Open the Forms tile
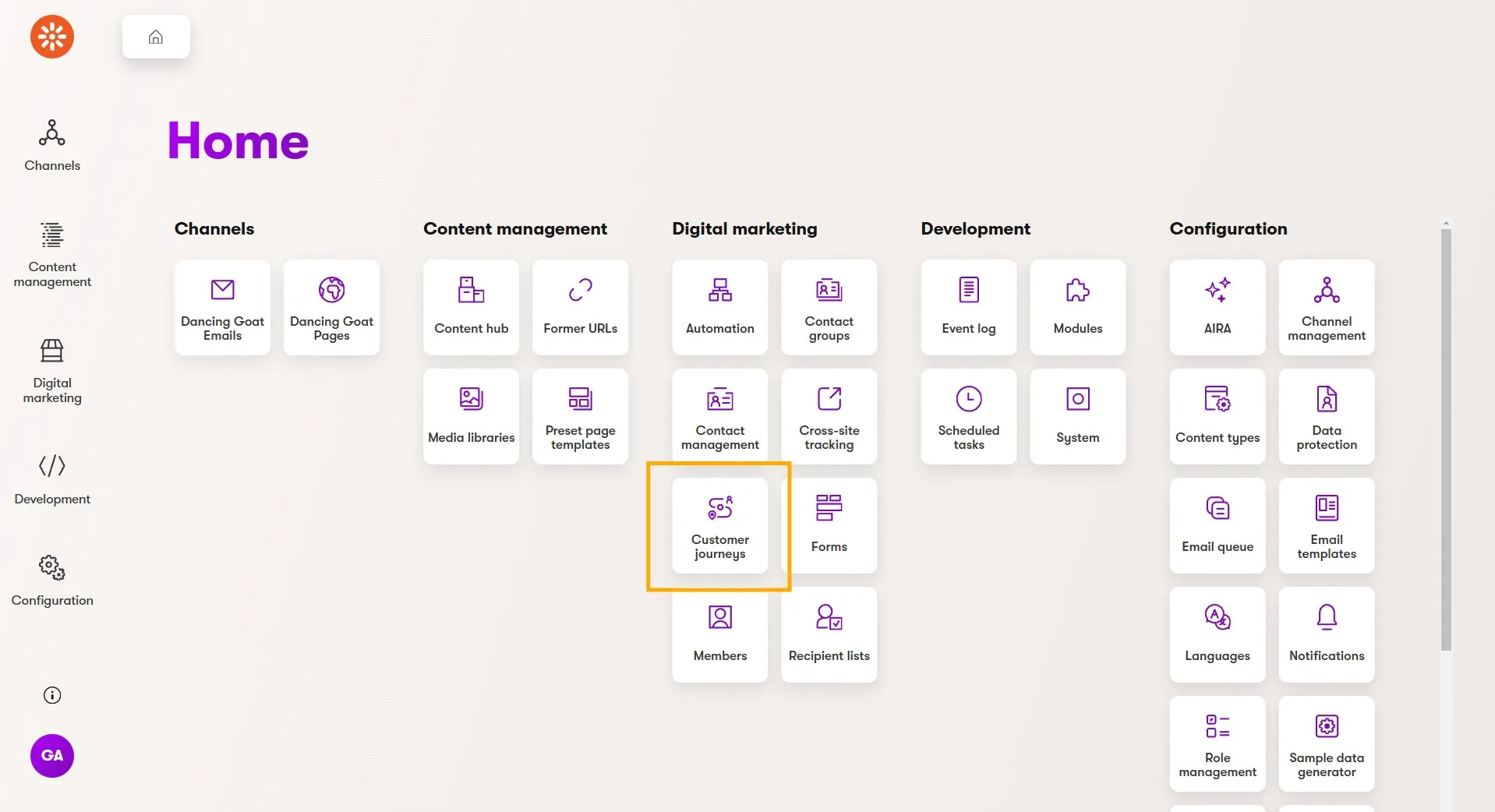The image size is (1495, 812). click(x=829, y=526)
